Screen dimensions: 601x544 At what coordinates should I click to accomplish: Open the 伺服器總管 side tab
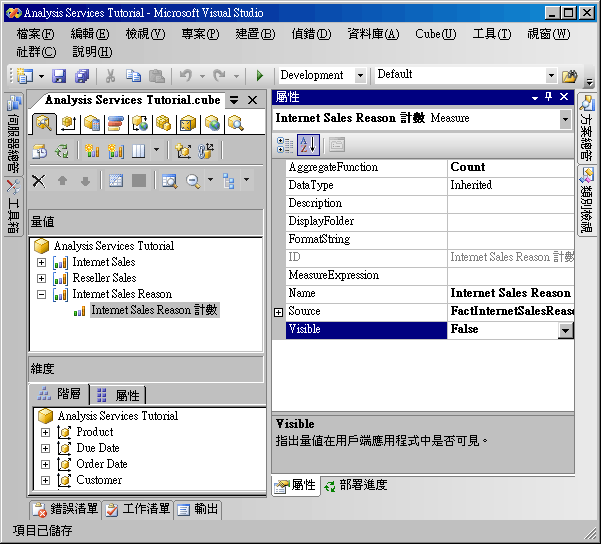[14, 134]
